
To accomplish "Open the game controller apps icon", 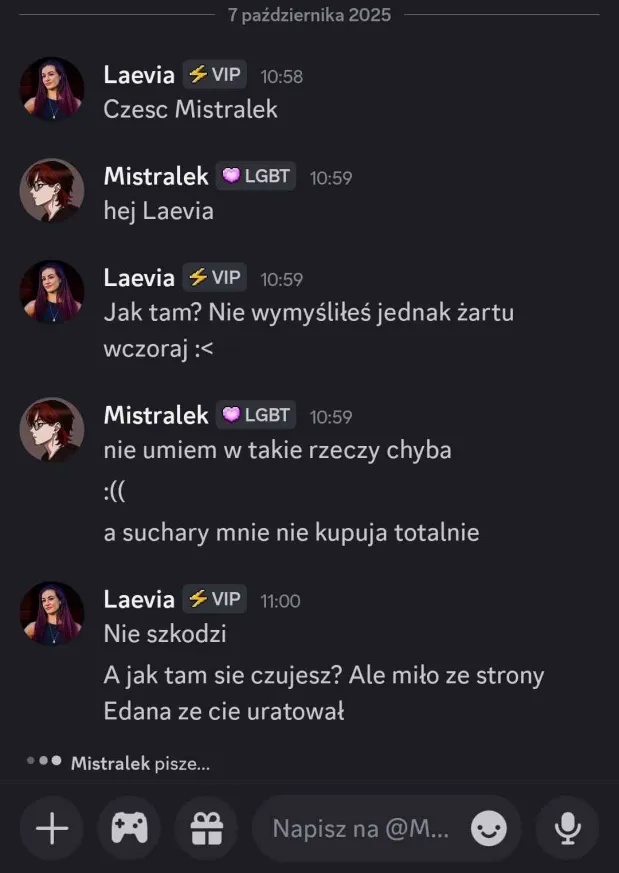I will [129, 828].
